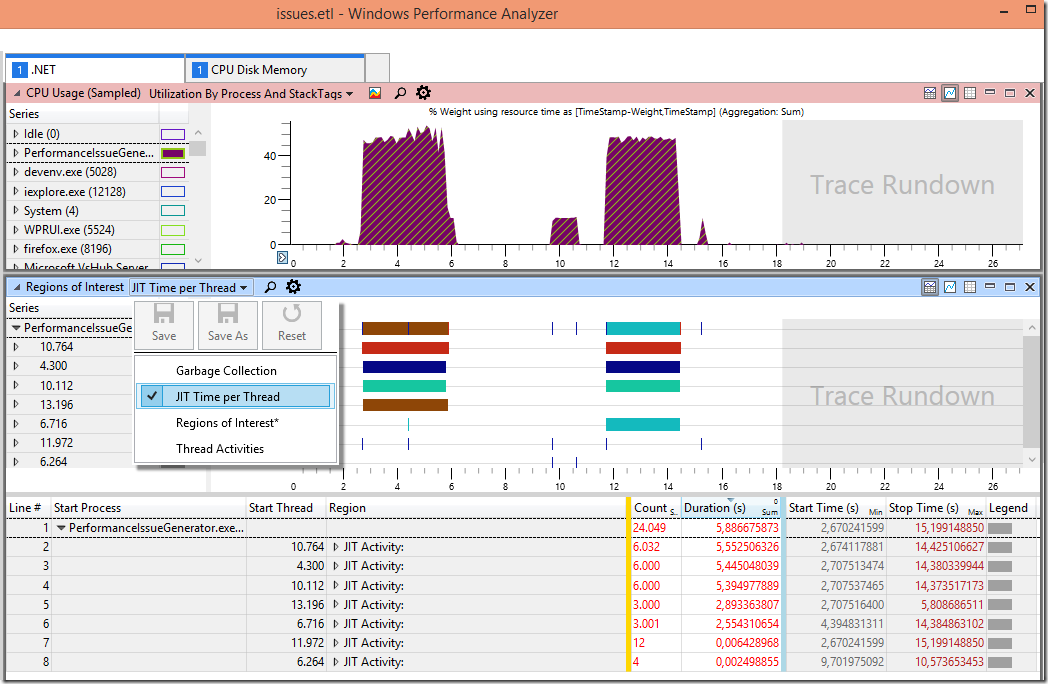This screenshot has height=684, width=1048.
Task: Expand Idle (0) series
Action: coord(15,134)
